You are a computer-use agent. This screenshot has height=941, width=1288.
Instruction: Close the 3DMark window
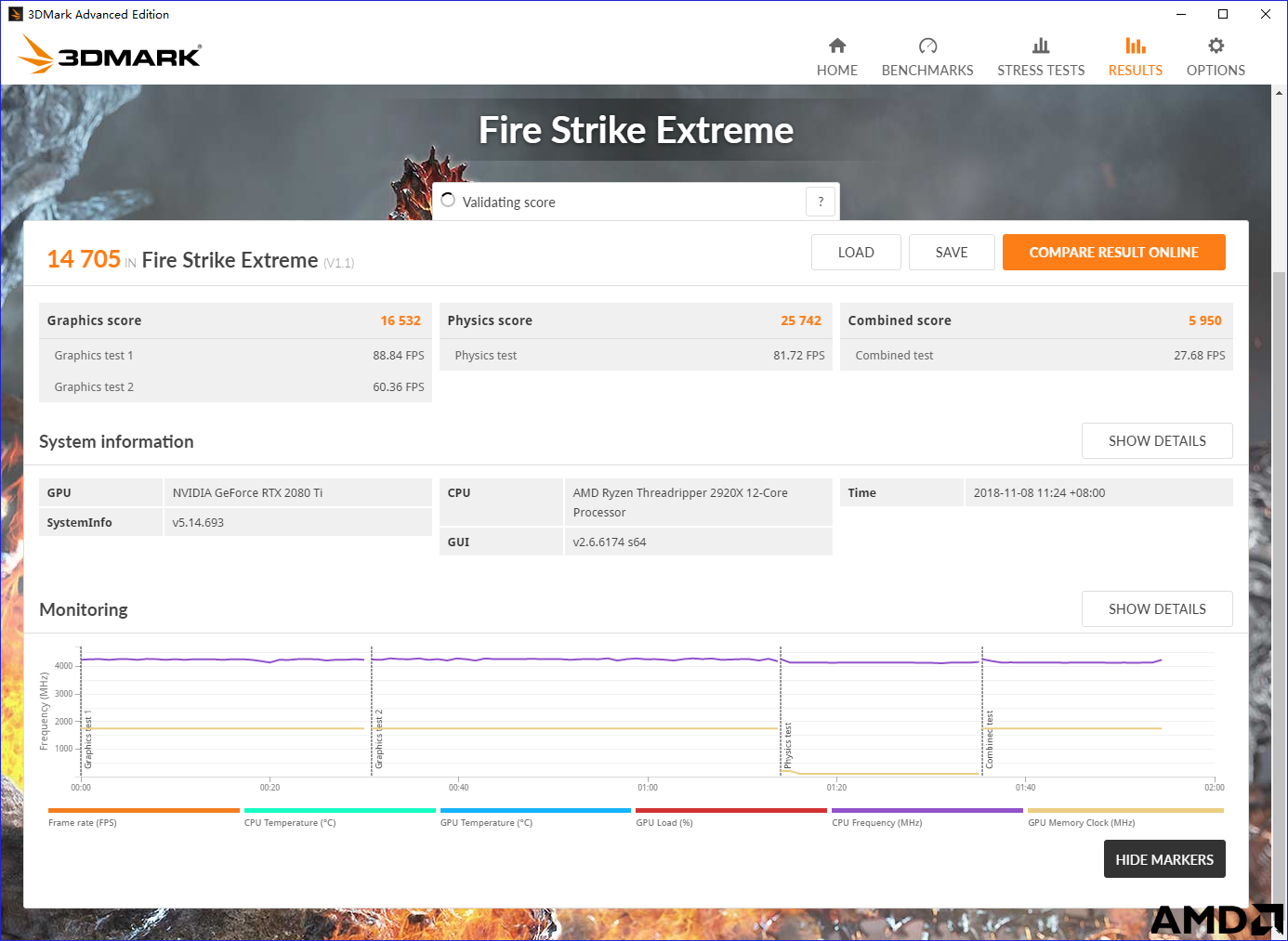pyautogui.click(x=1266, y=14)
